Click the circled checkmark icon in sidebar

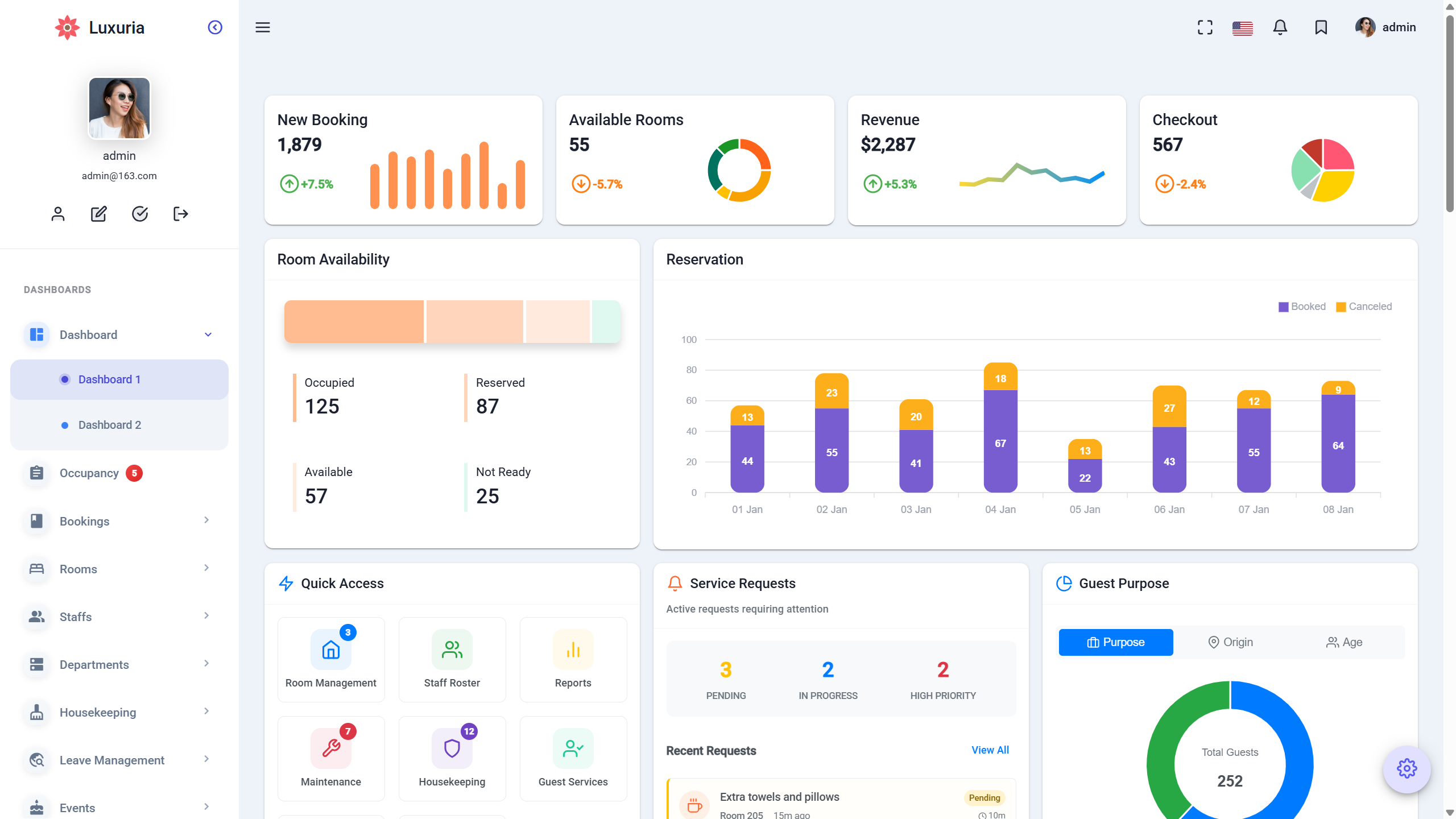[140, 214]
